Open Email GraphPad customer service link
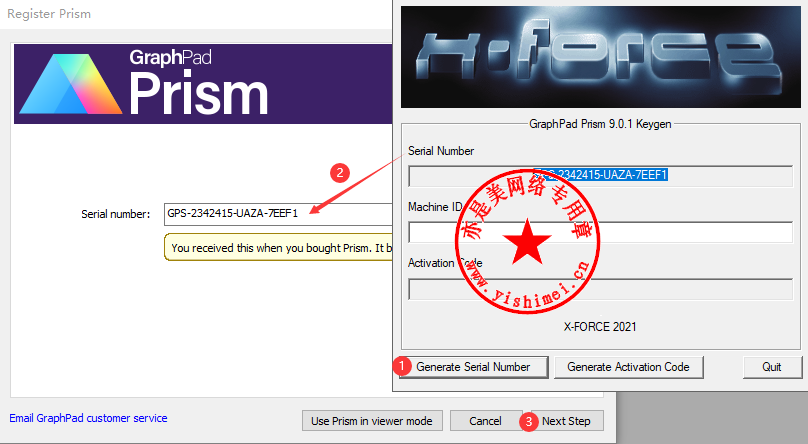808x444 pixels. tap(88, 418)
